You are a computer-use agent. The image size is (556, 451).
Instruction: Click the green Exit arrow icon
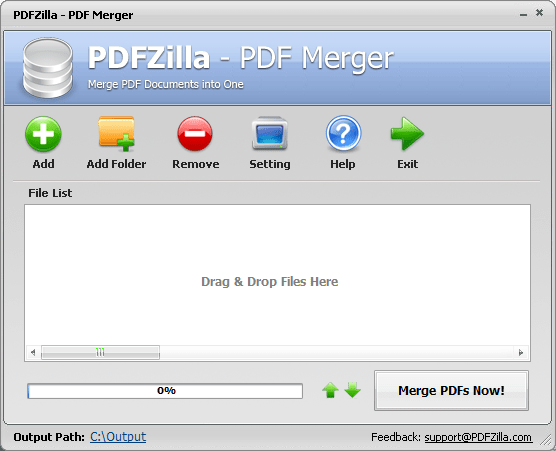point(407,134)
